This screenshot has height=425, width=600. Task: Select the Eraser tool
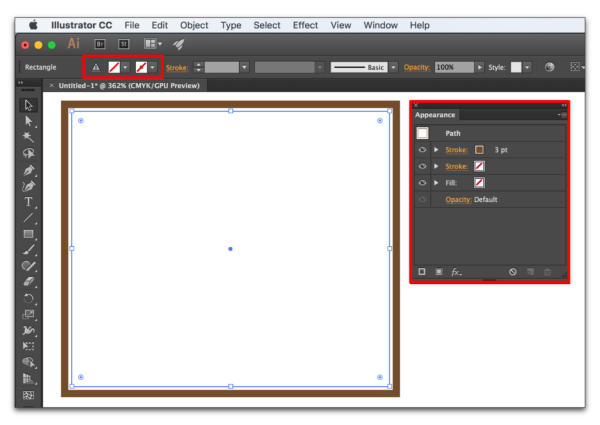28,282
